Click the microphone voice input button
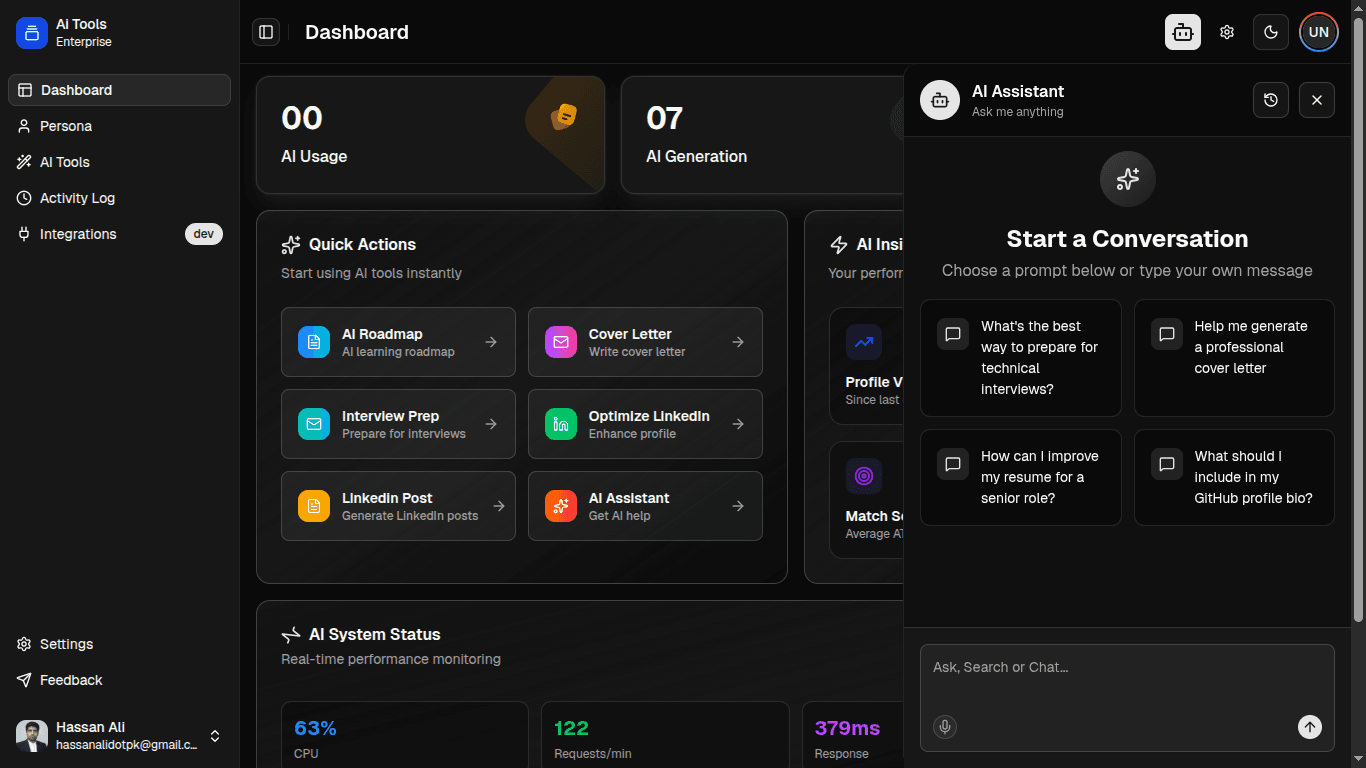 point(945,727)
